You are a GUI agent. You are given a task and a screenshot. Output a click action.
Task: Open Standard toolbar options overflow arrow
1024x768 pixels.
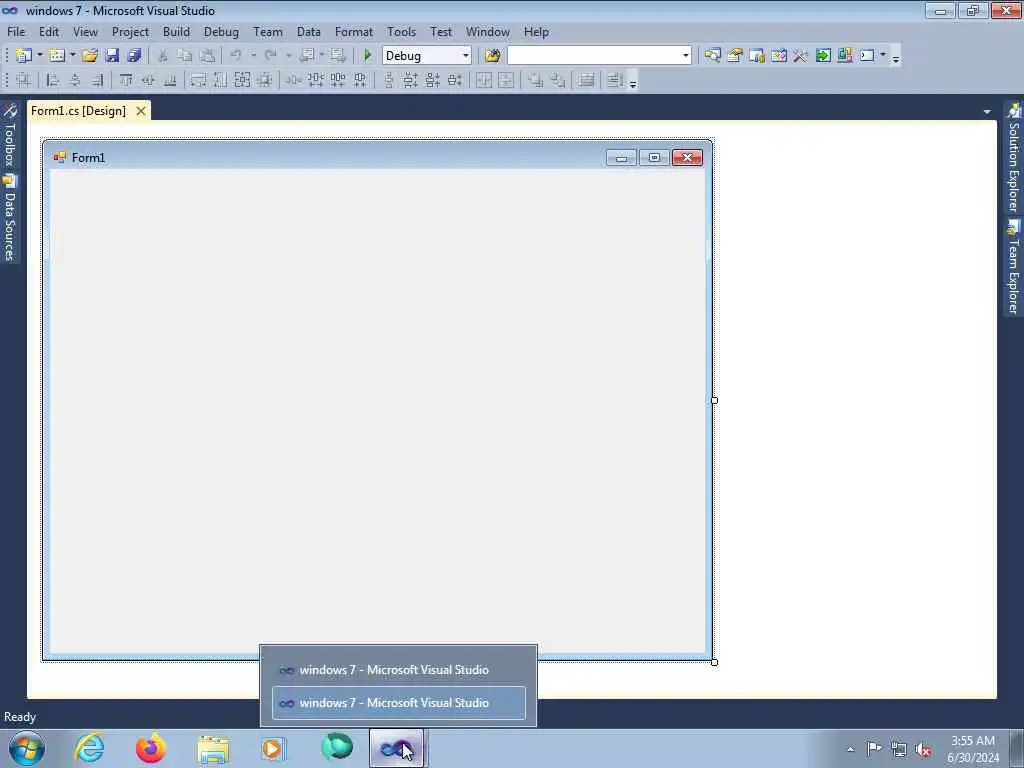coord(896,57)
